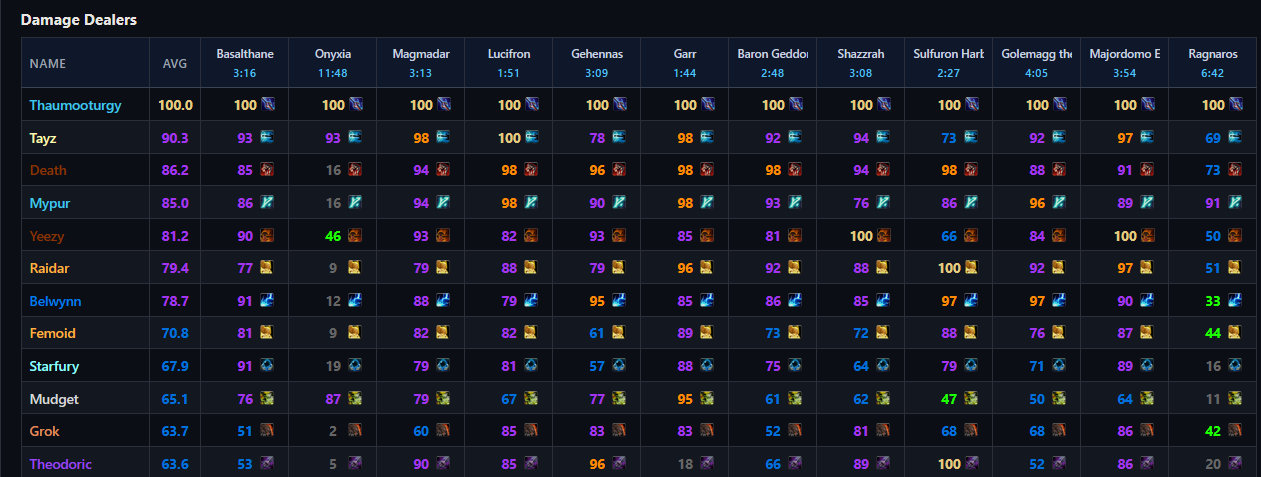The height and width of the screenshot is (477, 1261).
Task: Open player Death's profile link
Action: coord(48,170)
